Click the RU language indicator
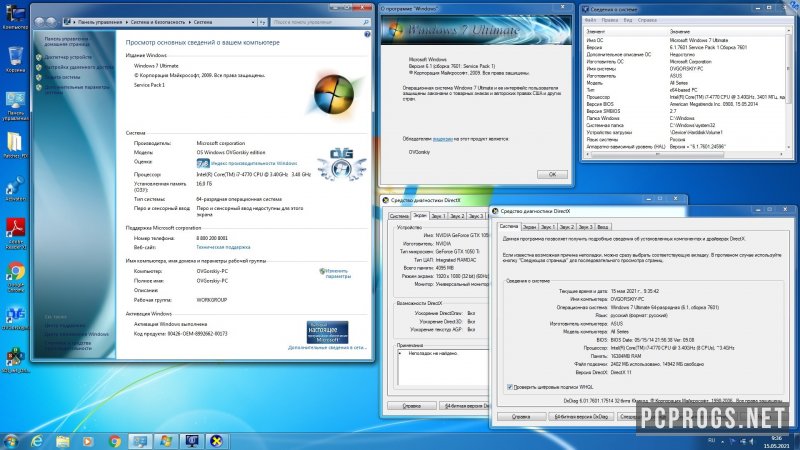Image resolution: width=800 pixels, height=450 pixels. 711,441
